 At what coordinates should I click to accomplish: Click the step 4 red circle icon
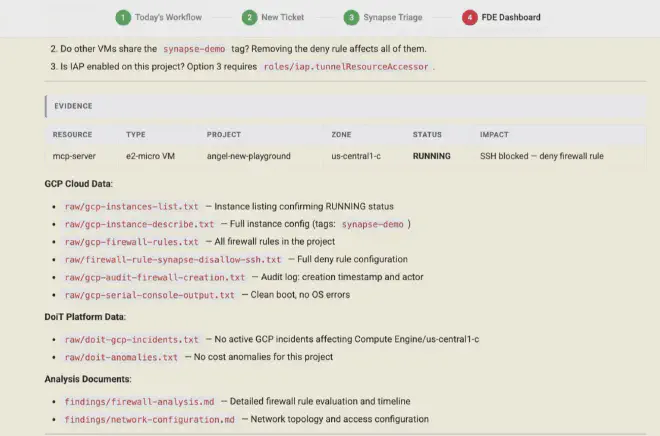(x=470, y=18)
